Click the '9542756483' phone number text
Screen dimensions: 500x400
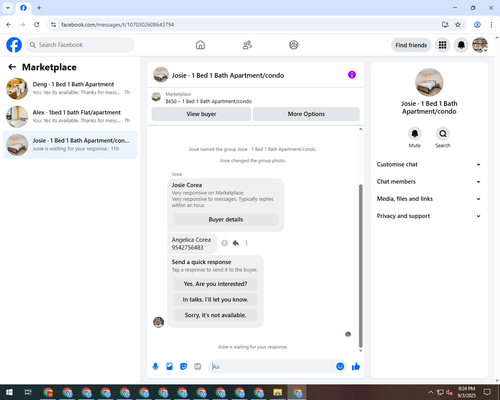[187, 248]
